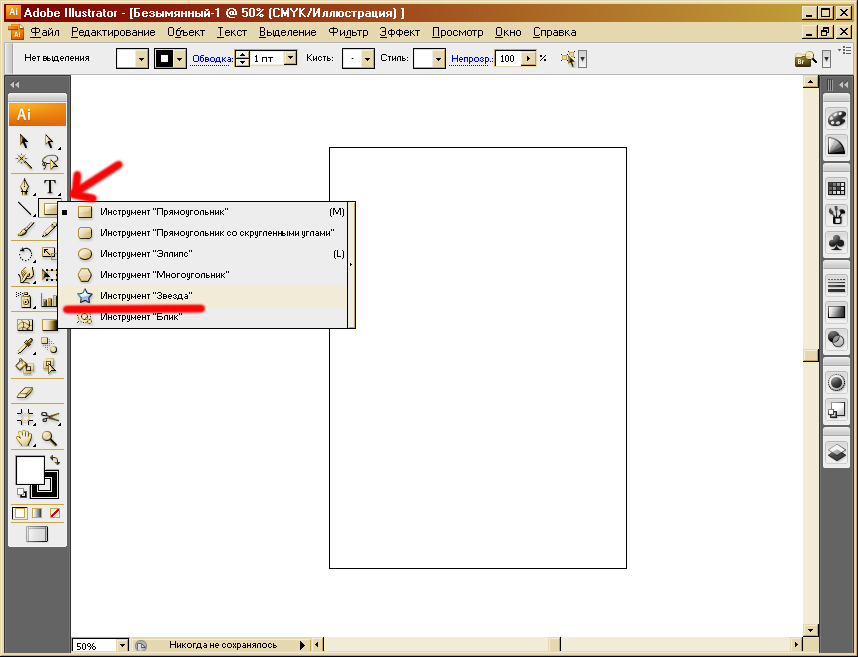Open the Эффект menu
The height and width of the screenshot is (657, 858).
tap(399, 32)
